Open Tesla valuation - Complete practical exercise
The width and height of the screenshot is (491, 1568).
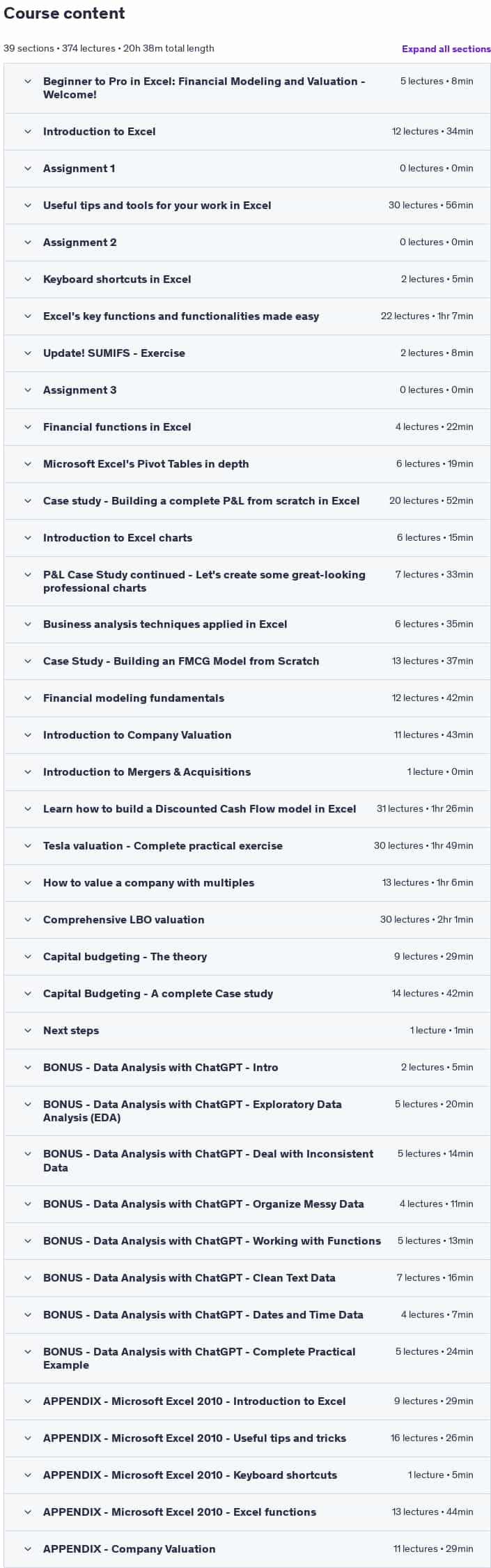pyautogui.click(x=247, y=845)
